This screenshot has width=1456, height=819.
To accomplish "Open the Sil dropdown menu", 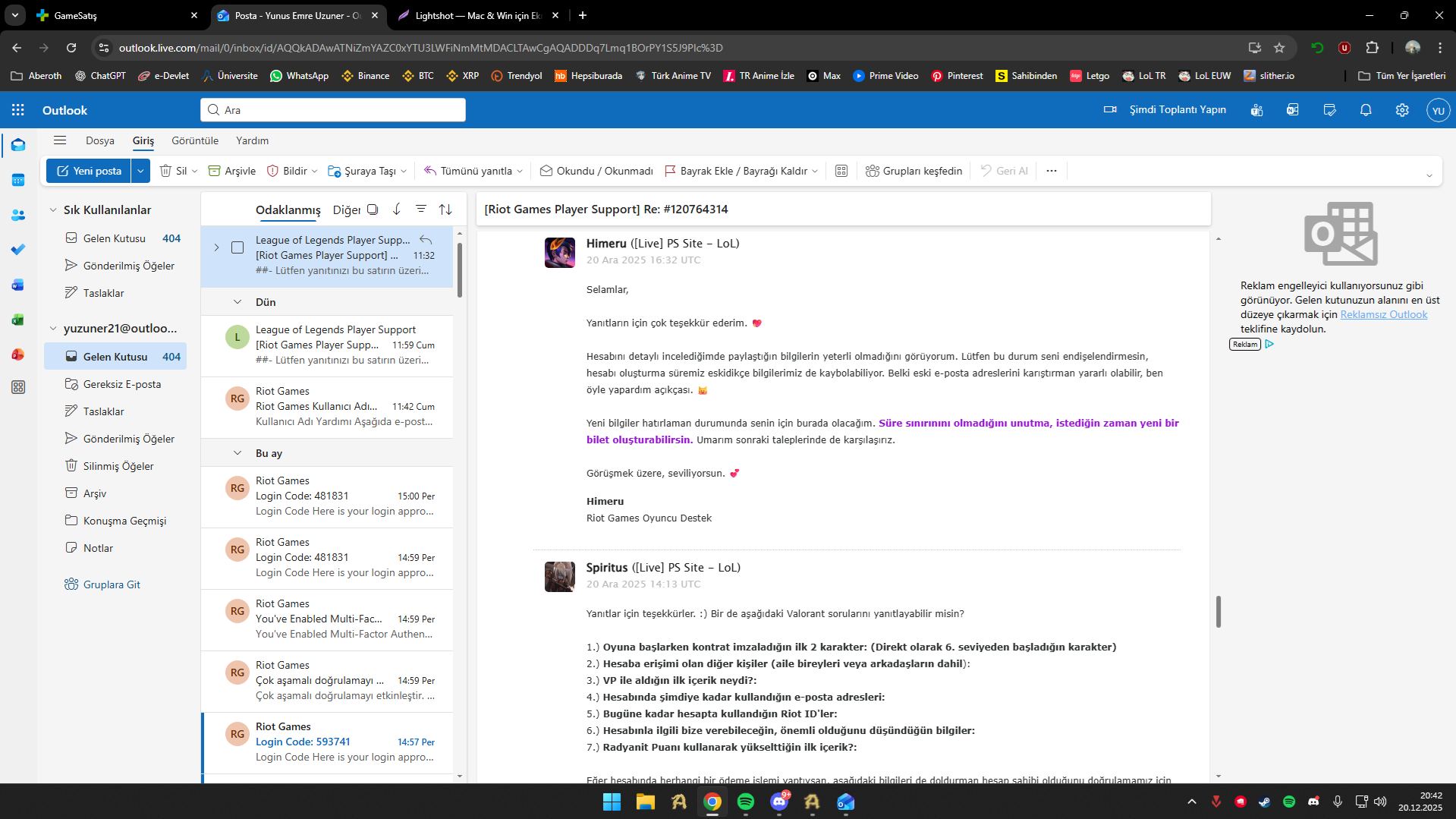I will pyautogui.click(x=195, y=171).
